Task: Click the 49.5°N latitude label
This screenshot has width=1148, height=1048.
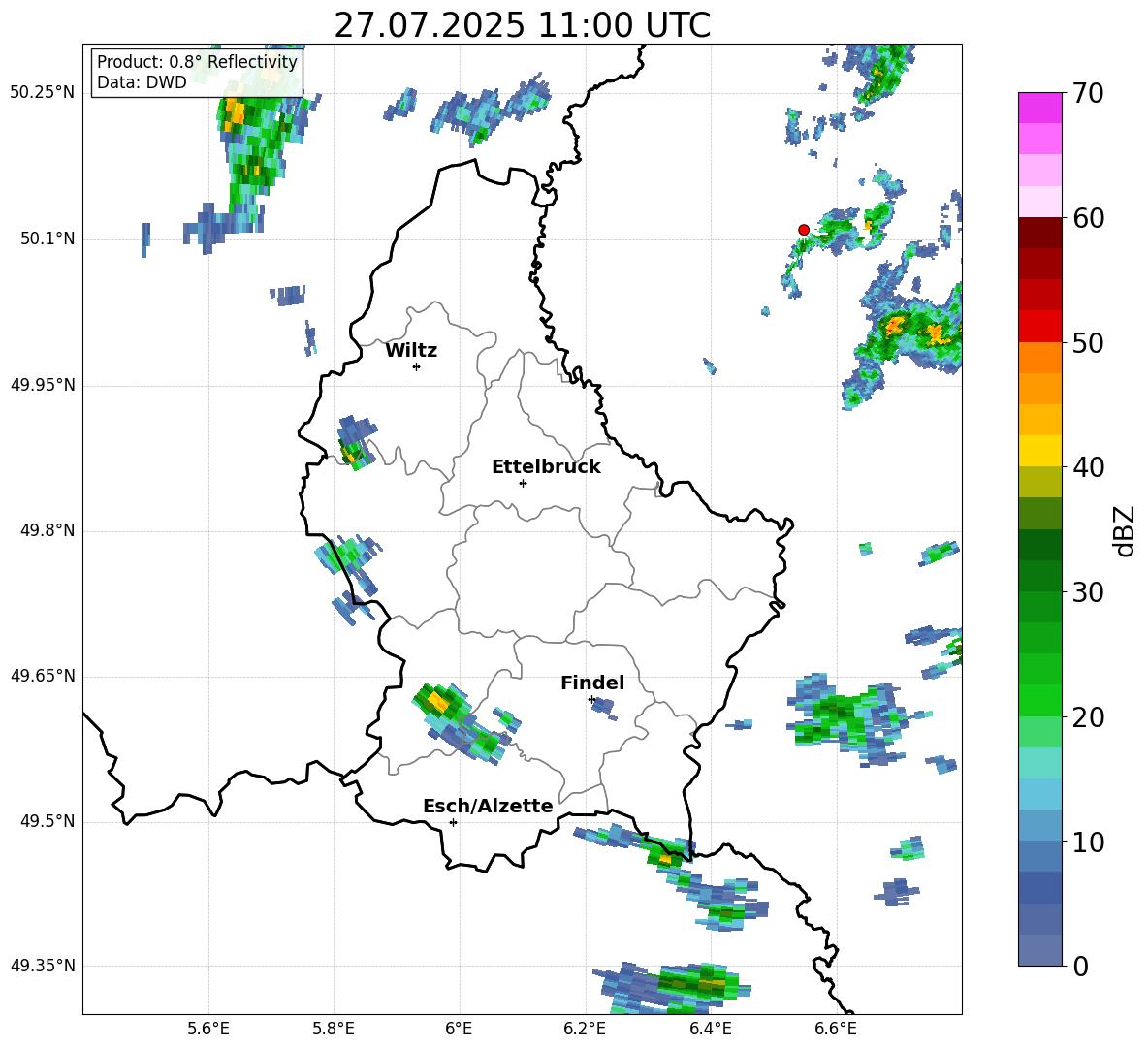Action: (x=48, y=822)
